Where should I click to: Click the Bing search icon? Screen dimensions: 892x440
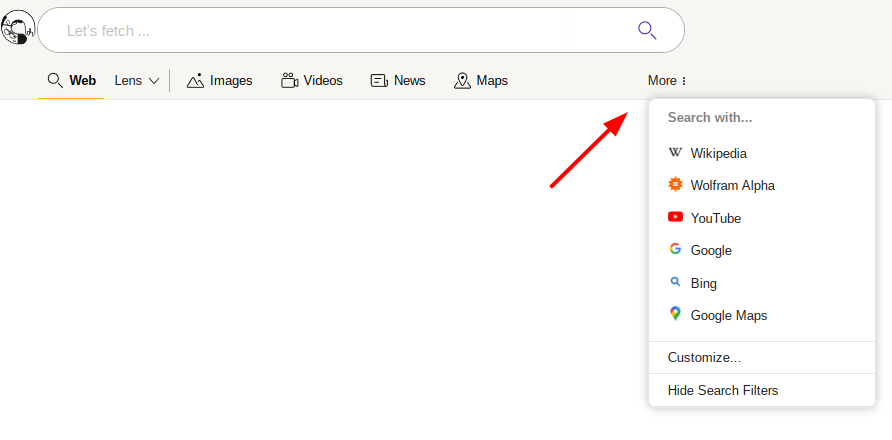click(x=675, y=283)
